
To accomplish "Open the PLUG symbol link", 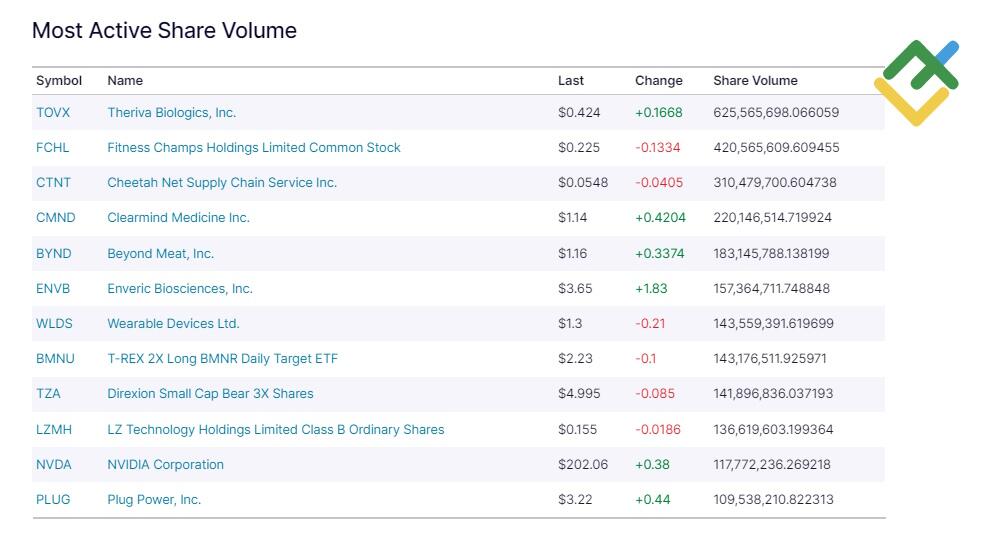I will coord(53,500).
